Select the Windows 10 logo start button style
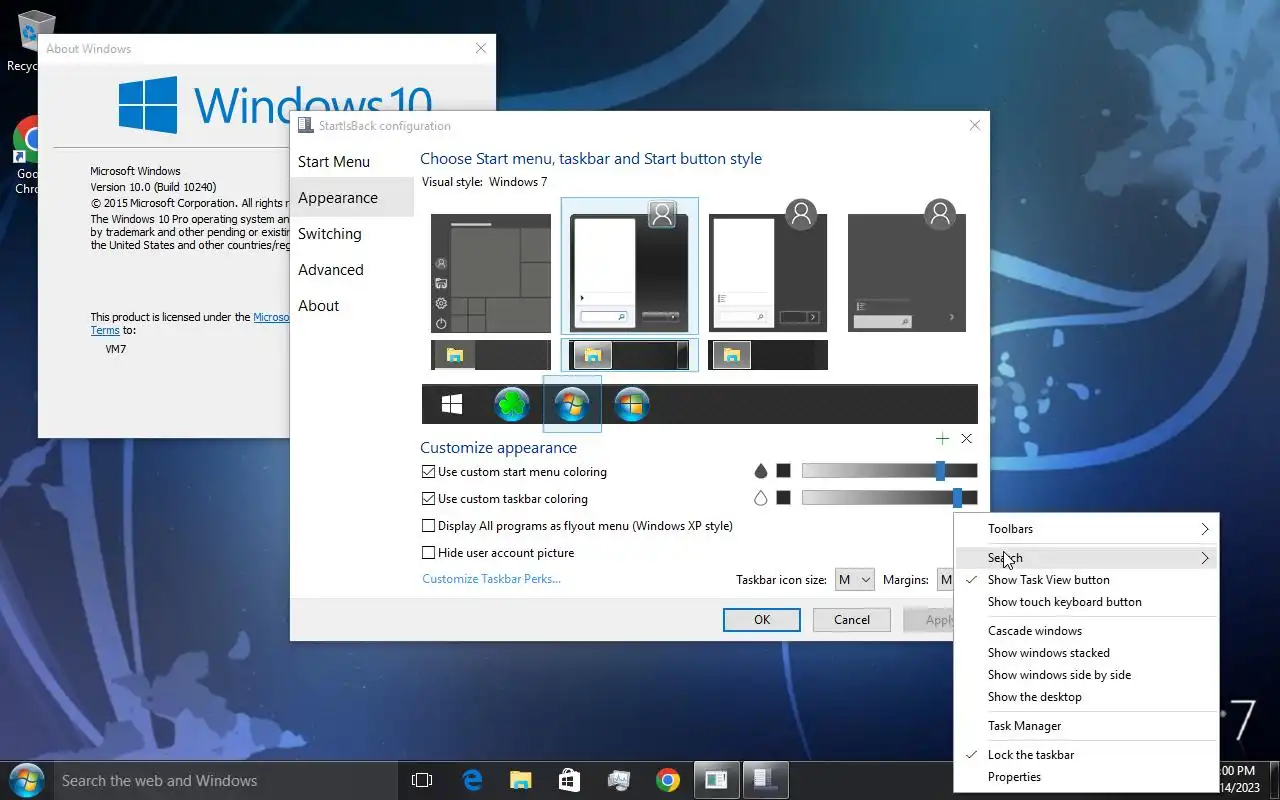1280x800 pixels. pyautogui.click(x=452, y=404)
